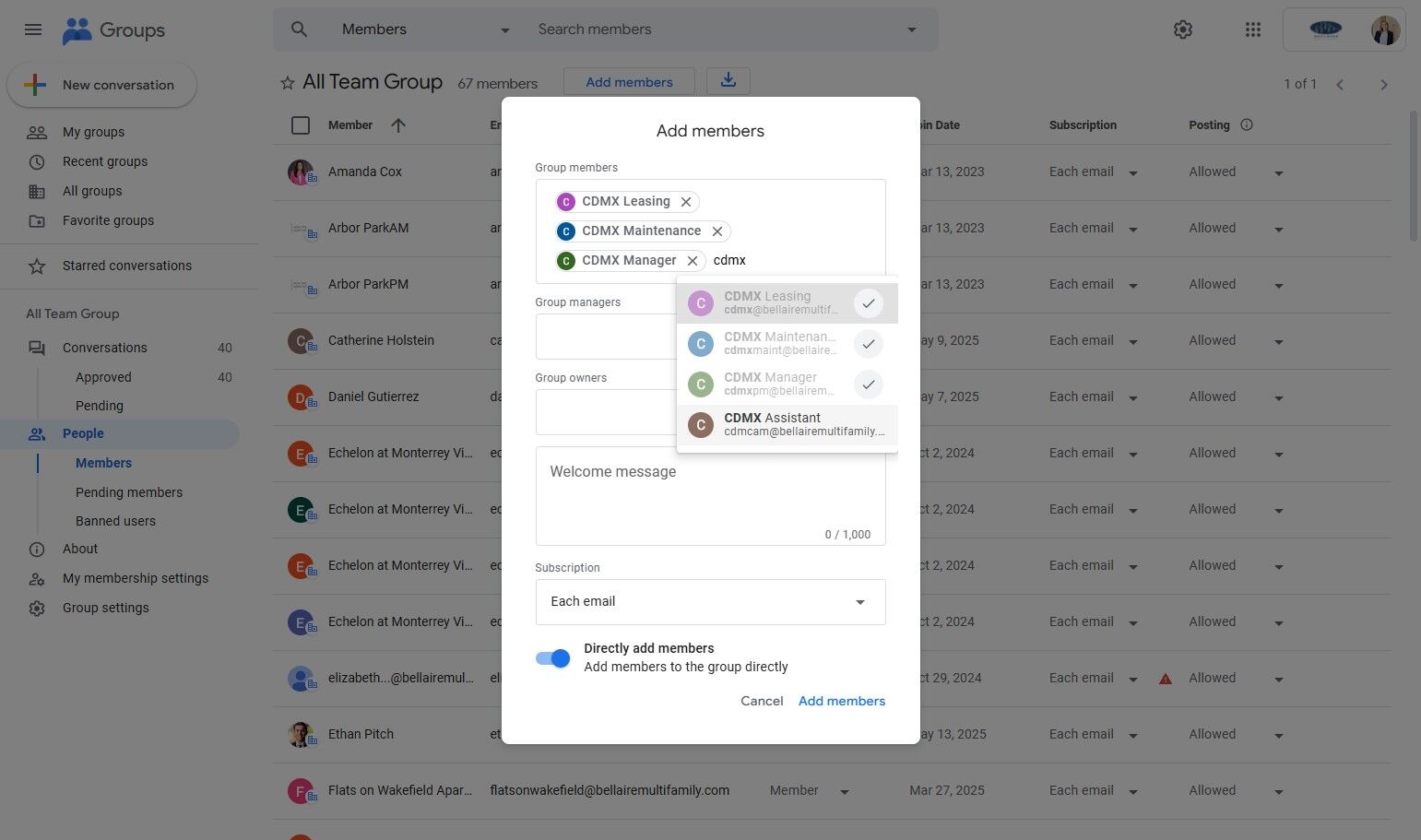This screenshot has height=840, width=1421.
Task: Remove CDMX Manager chip
Action: point(693,261)
